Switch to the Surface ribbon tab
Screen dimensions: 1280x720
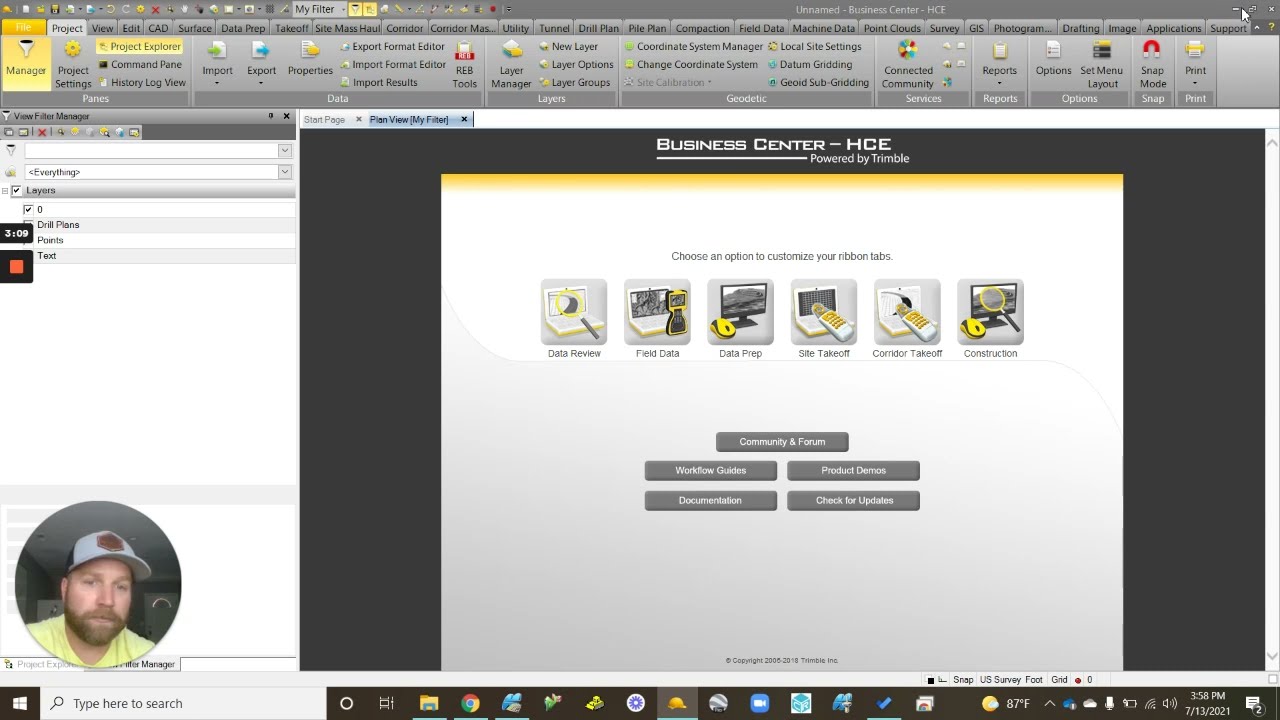(195, 28)
